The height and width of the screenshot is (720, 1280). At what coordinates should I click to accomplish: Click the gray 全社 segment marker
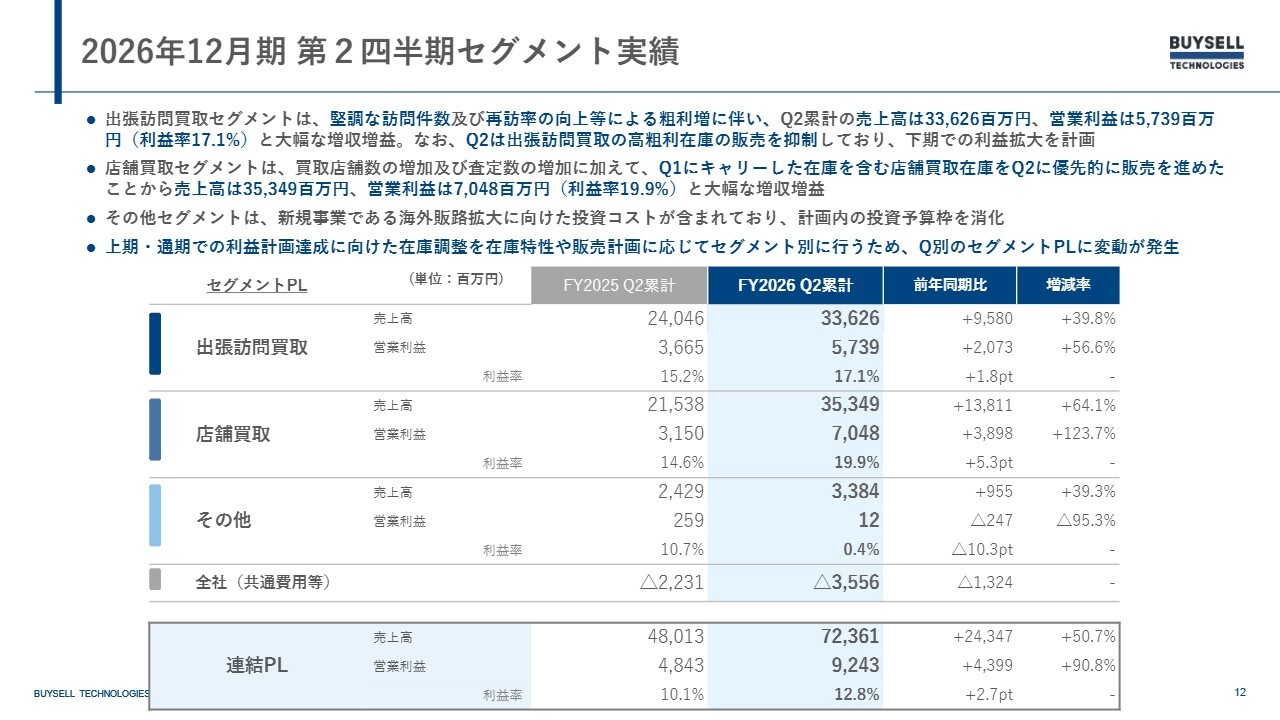155,580
